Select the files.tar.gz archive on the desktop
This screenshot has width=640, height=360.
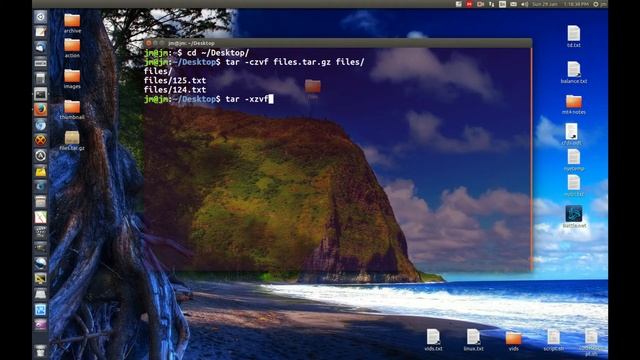72,141
